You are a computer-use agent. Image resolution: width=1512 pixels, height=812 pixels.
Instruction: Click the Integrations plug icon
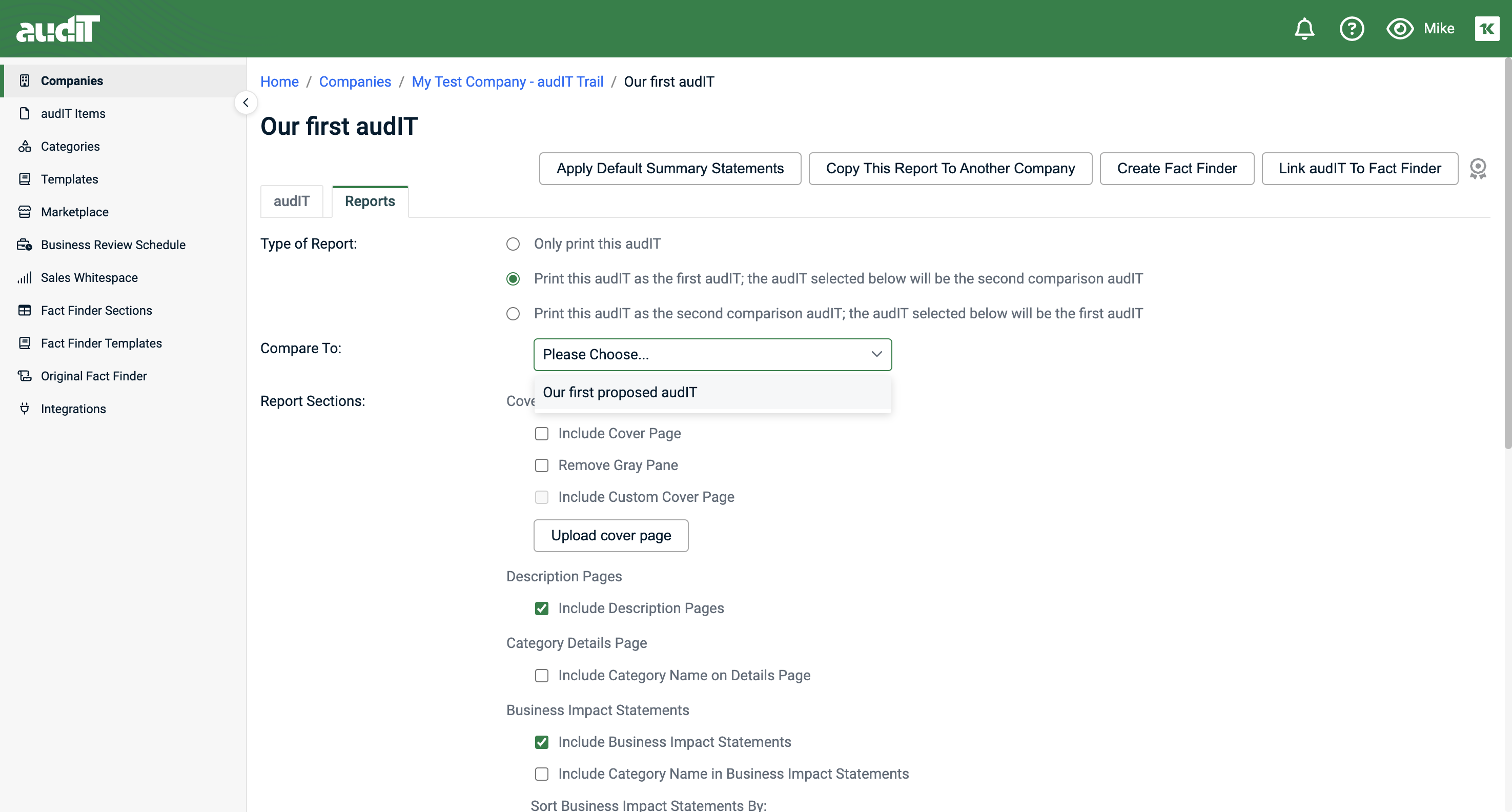pos(24,409)
